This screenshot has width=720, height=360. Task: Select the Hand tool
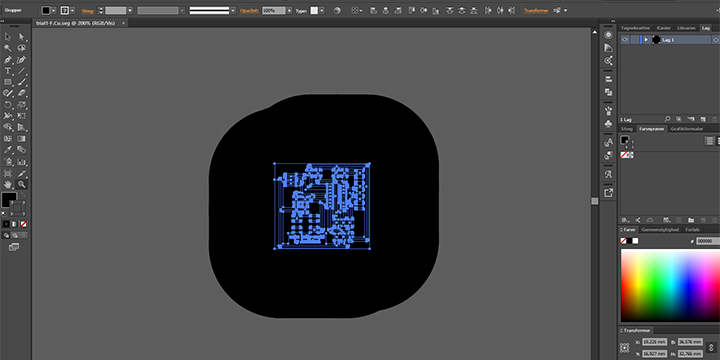coord(8,184)
